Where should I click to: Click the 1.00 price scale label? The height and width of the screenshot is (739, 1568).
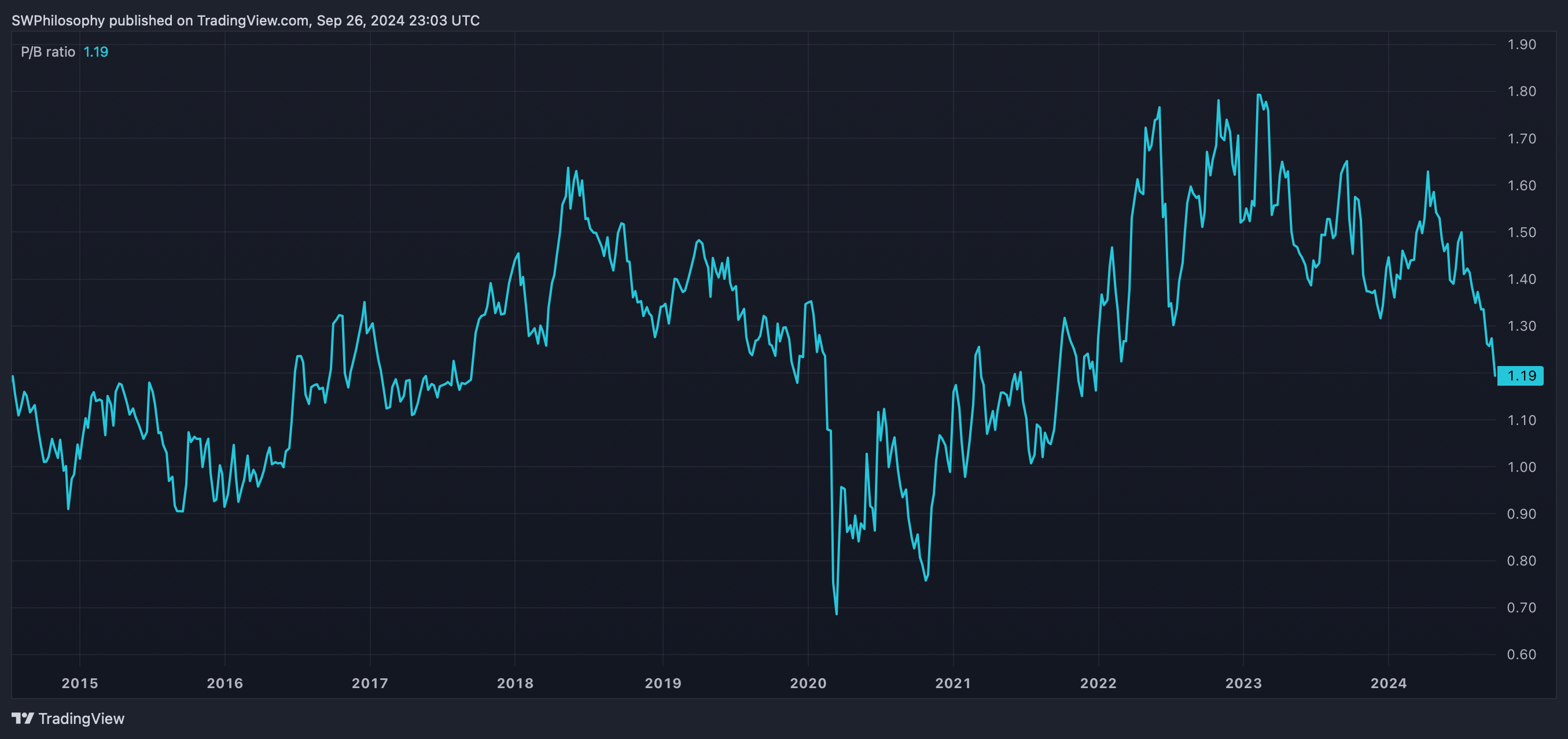point(1521,467)
